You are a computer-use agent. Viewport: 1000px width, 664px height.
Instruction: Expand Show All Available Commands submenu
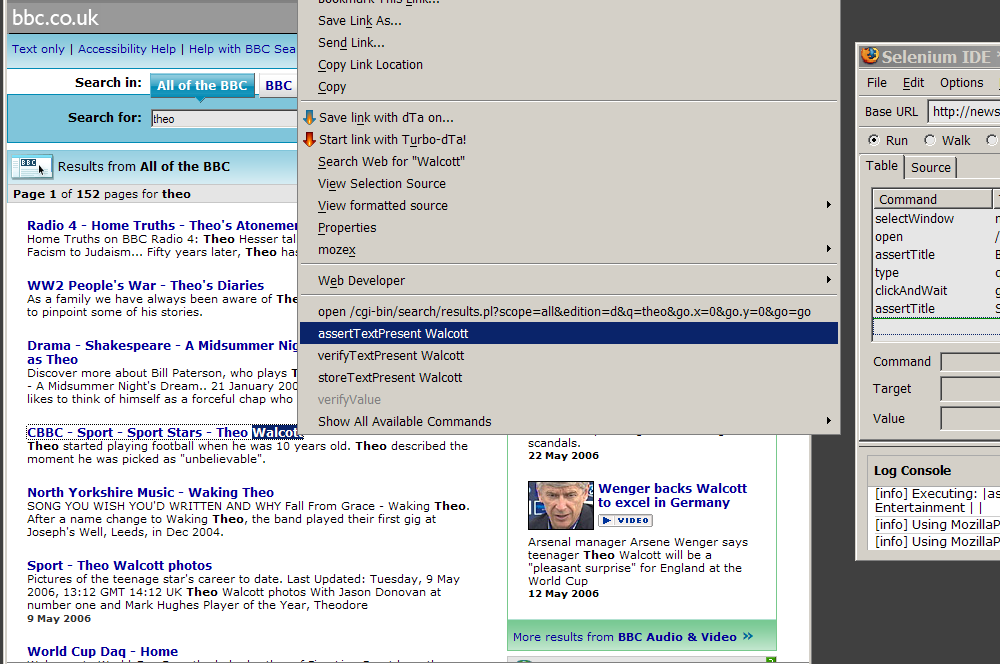click(x=828, y=421)
